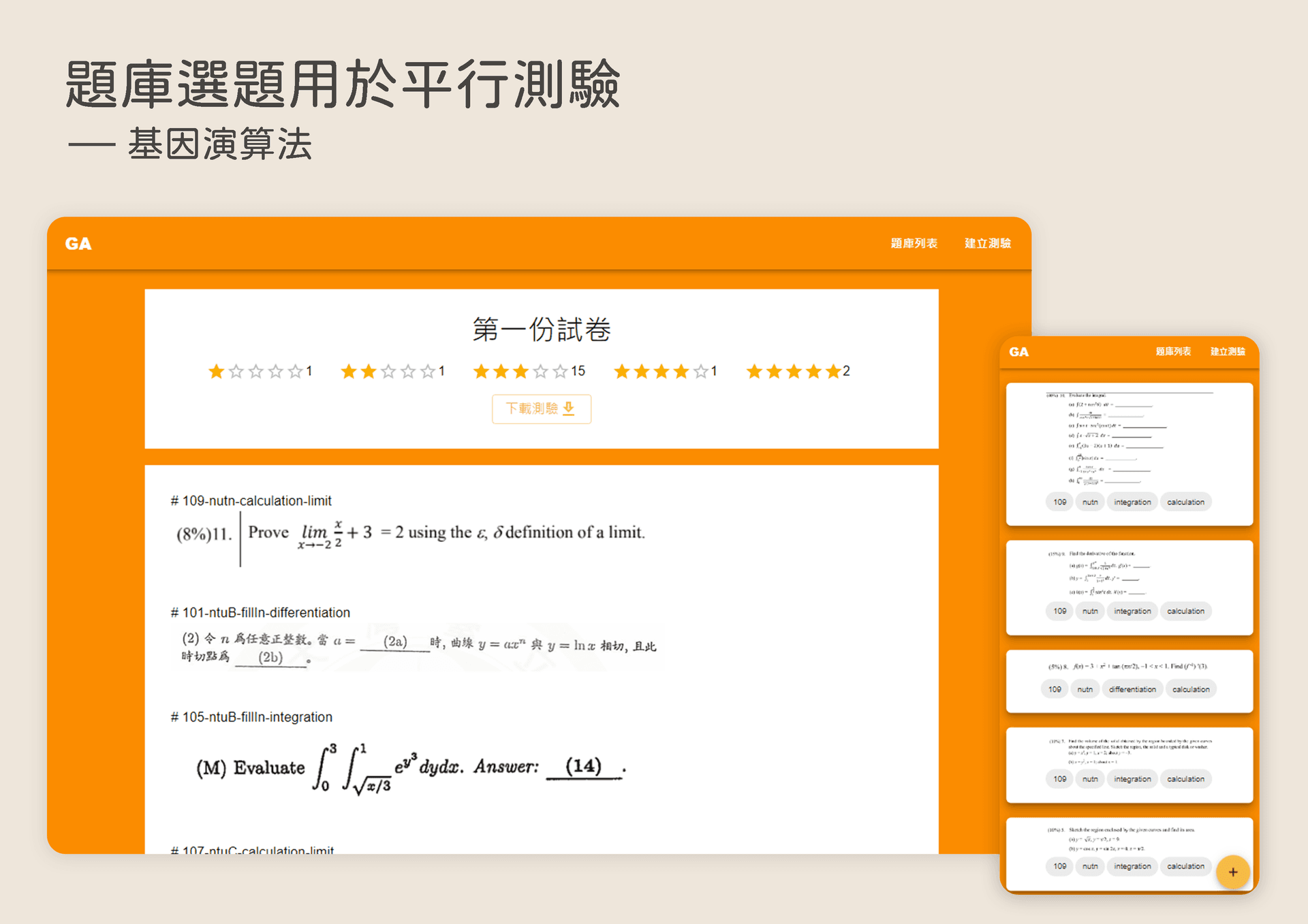
Task: Click integration tag on the Sketch region card
Action: [x=1132, y=866]
